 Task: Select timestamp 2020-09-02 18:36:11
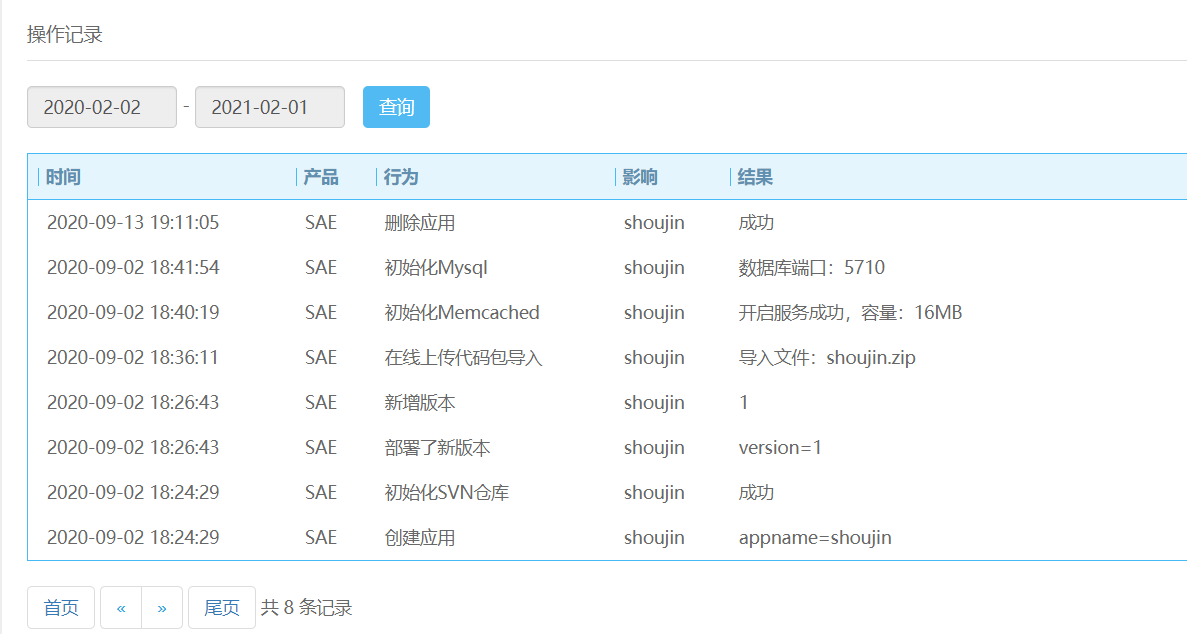[x=133, y=358]
